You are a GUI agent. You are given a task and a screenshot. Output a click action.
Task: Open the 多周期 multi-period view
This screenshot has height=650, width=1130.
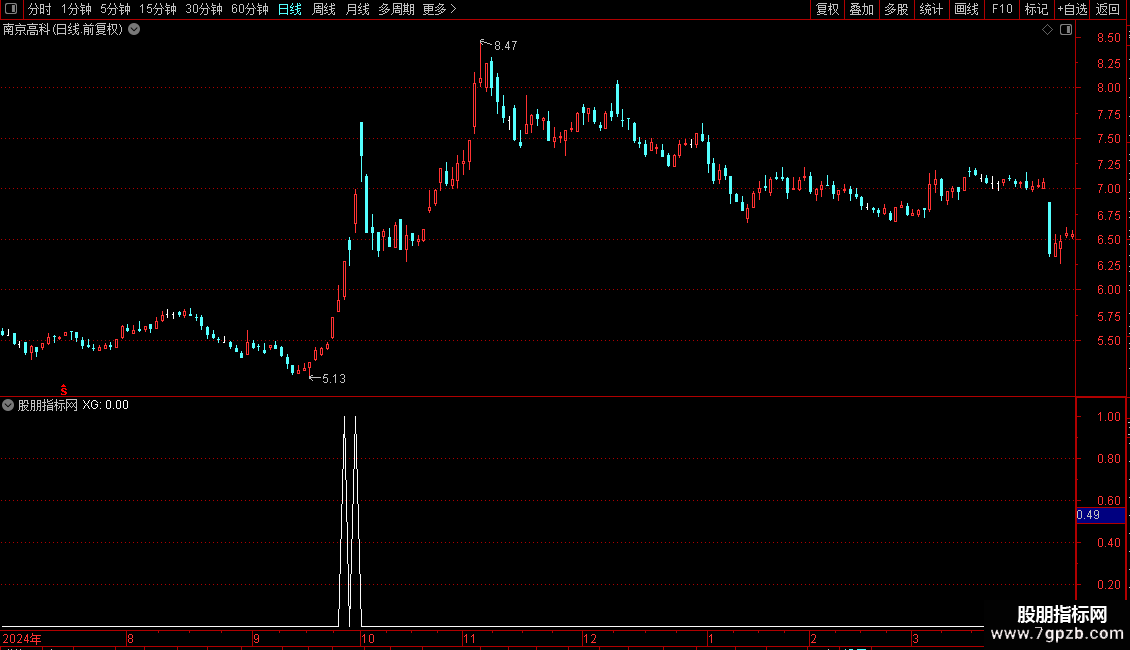(396, 9)
